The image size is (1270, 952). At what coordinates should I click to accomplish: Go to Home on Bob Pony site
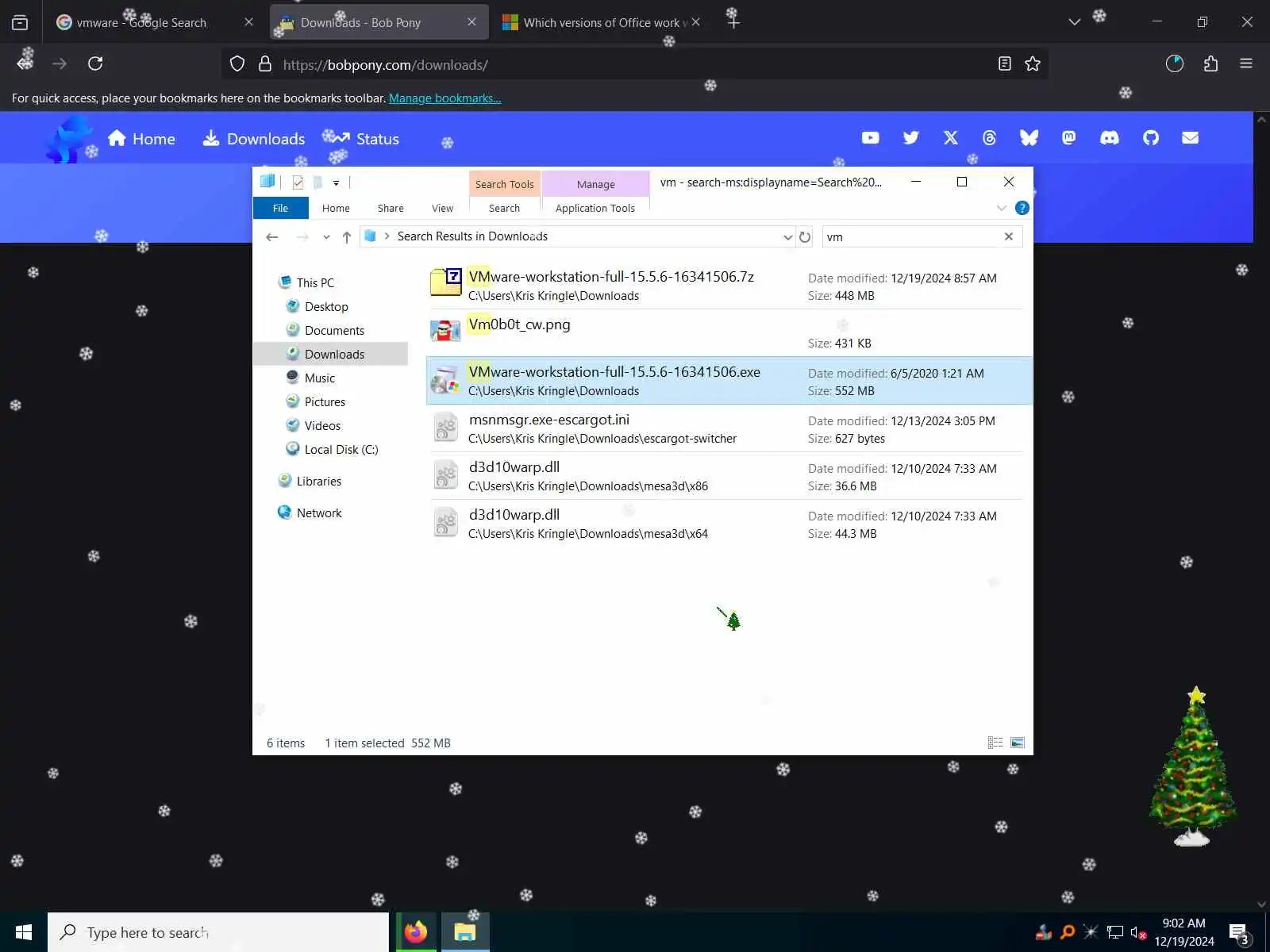click(141, 139)
